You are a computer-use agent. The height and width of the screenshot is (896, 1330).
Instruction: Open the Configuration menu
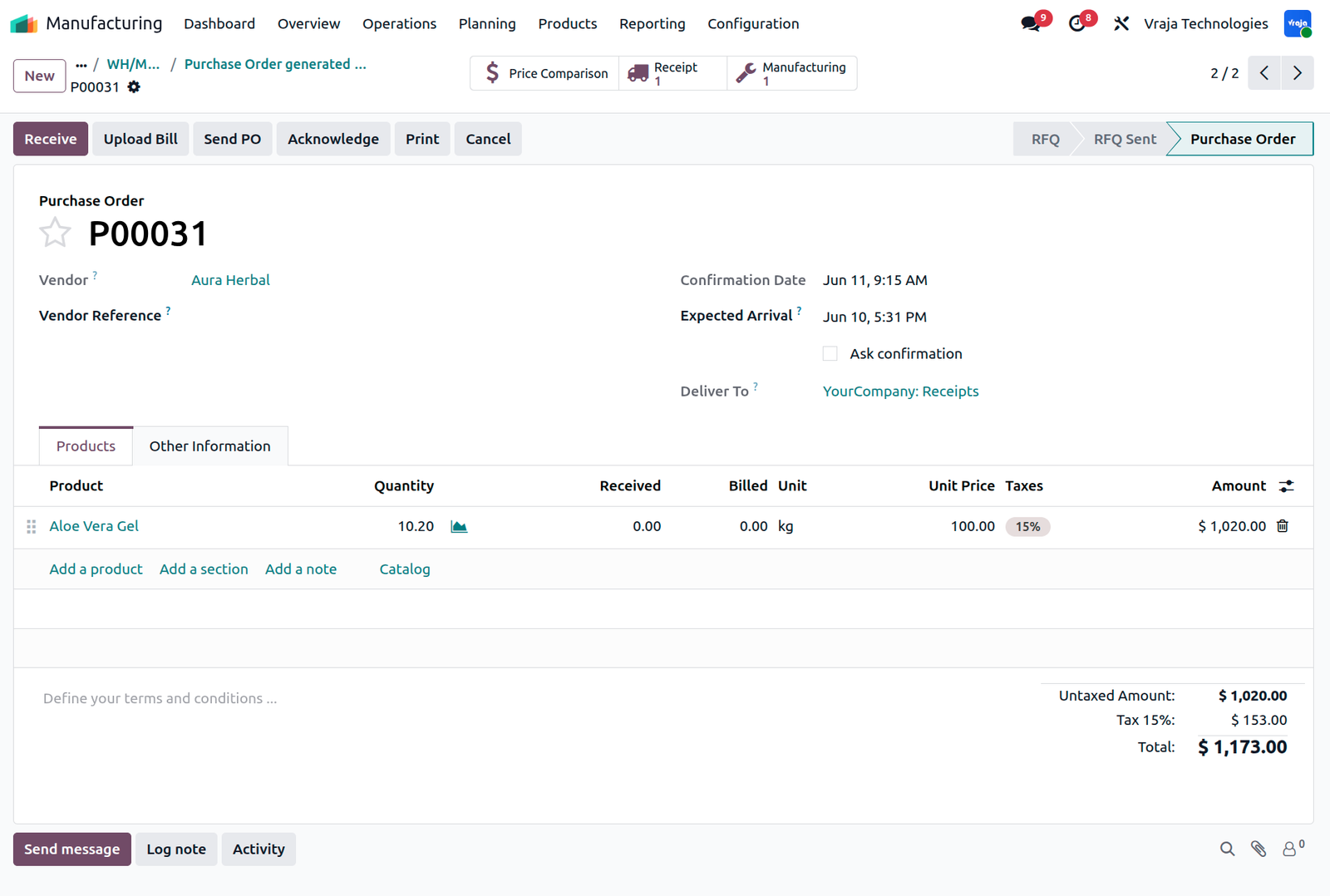753,23
